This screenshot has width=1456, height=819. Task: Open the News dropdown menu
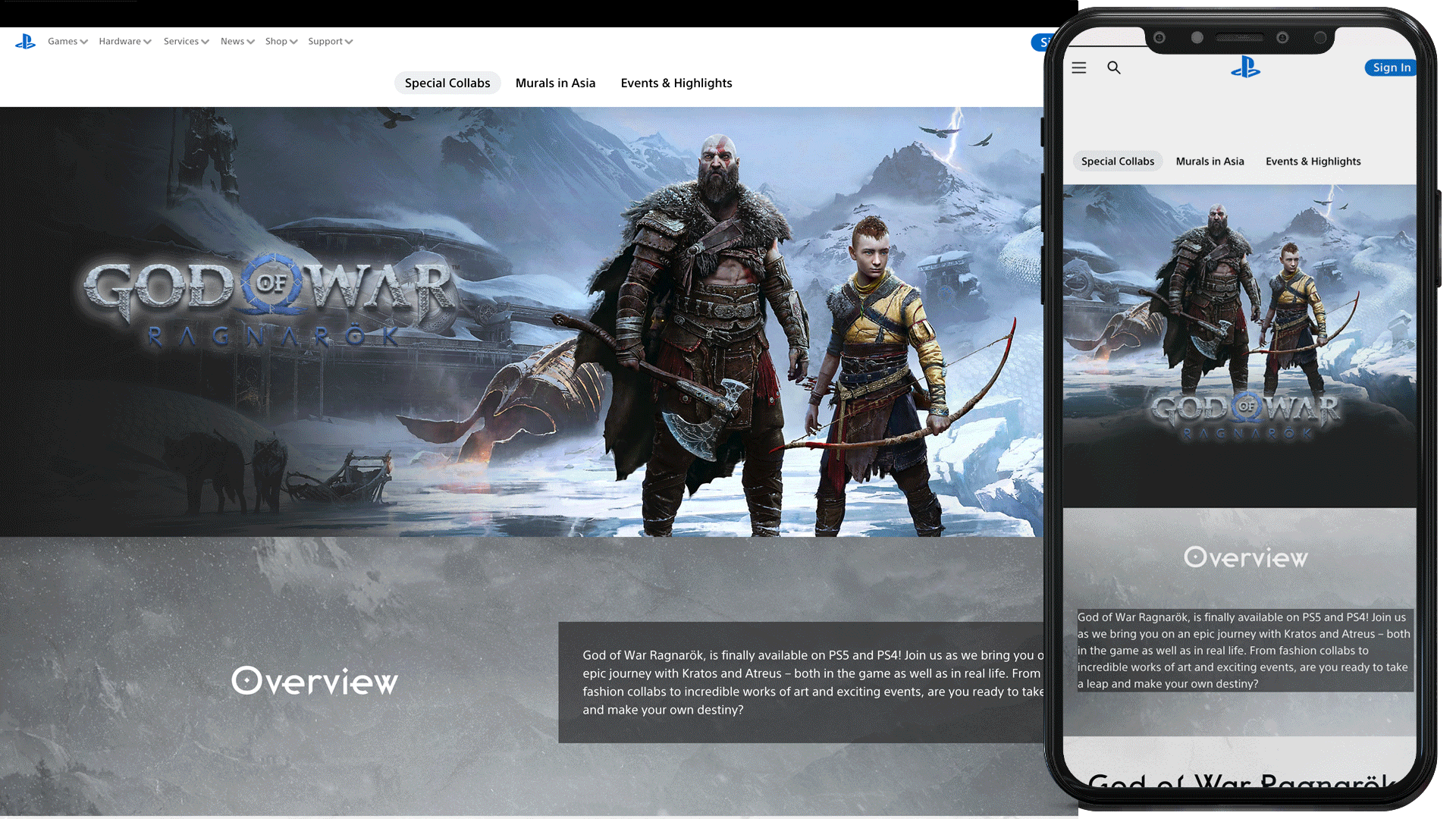click(237, 42)
